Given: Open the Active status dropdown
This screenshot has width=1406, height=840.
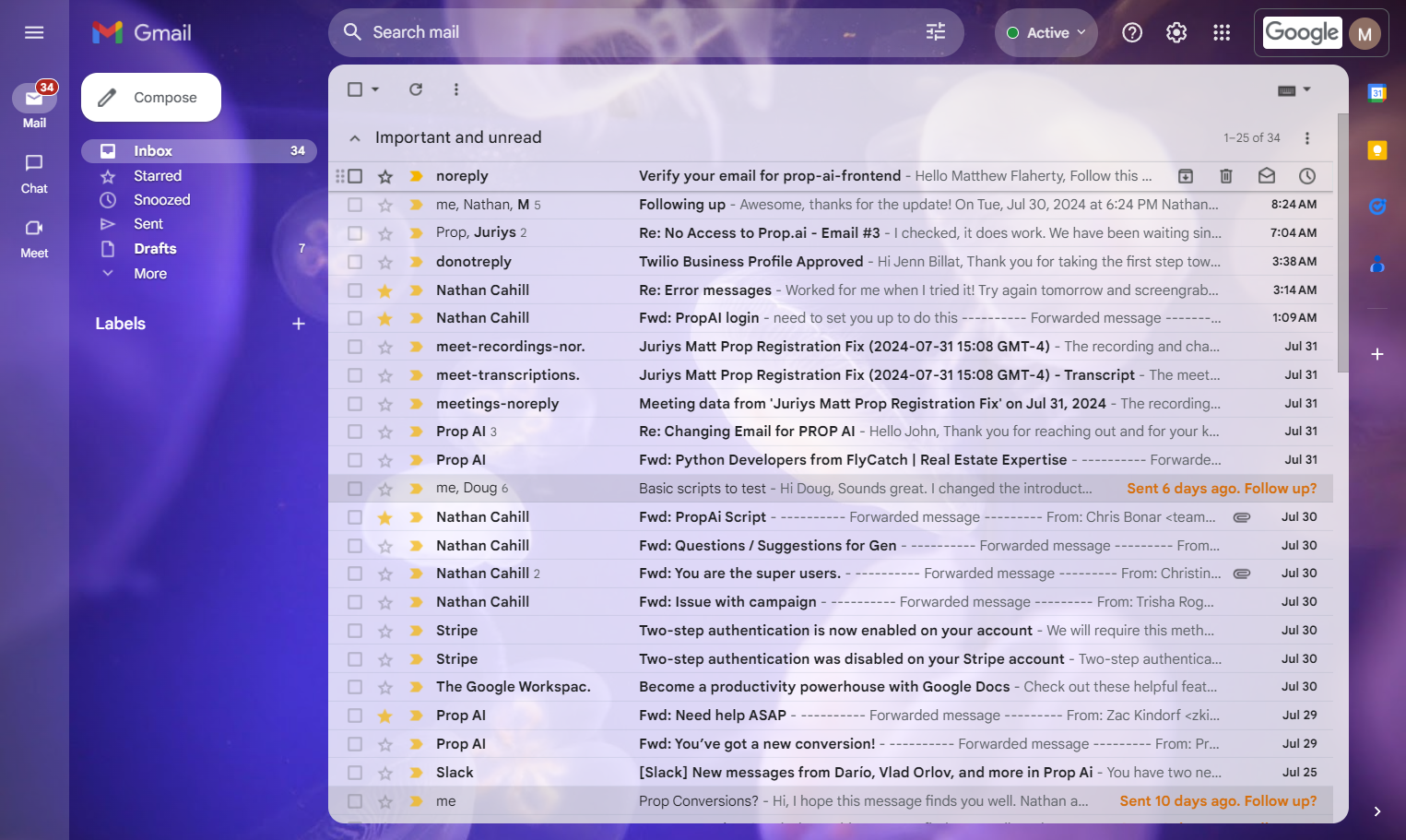Looking at the screenshot, I should [x=1046, y=32].
